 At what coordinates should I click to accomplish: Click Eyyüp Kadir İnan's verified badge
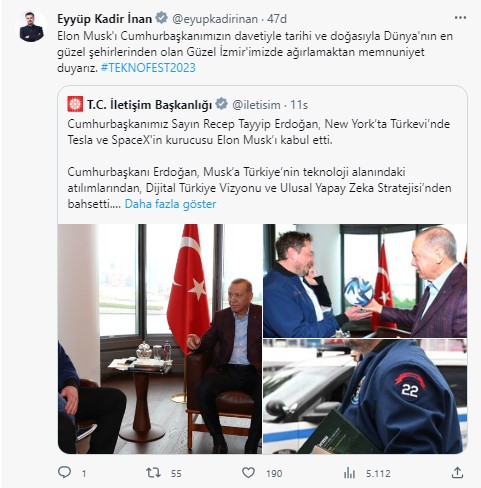click(162, 18)
